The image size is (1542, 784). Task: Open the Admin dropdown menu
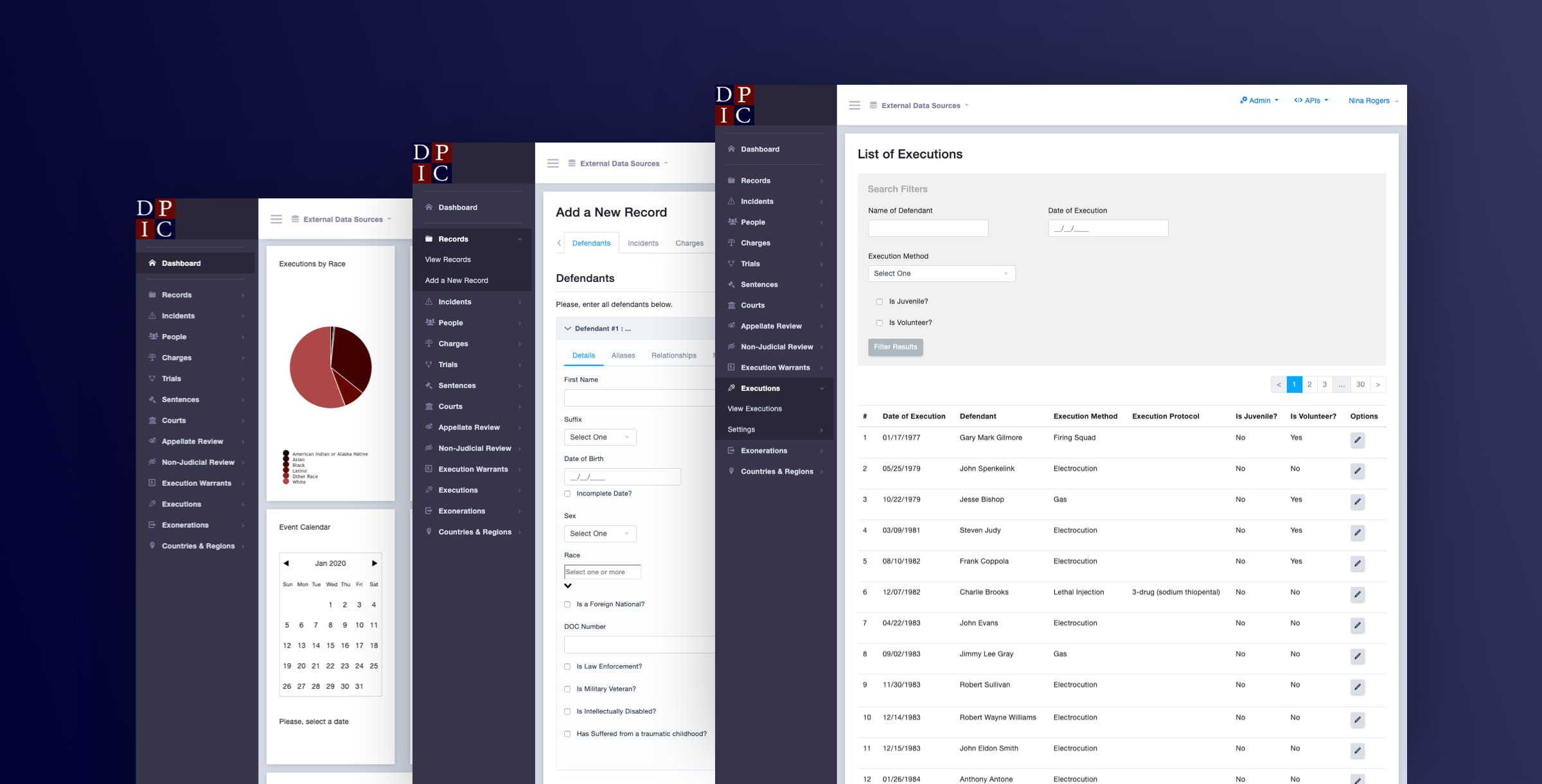coord(1259,101)
